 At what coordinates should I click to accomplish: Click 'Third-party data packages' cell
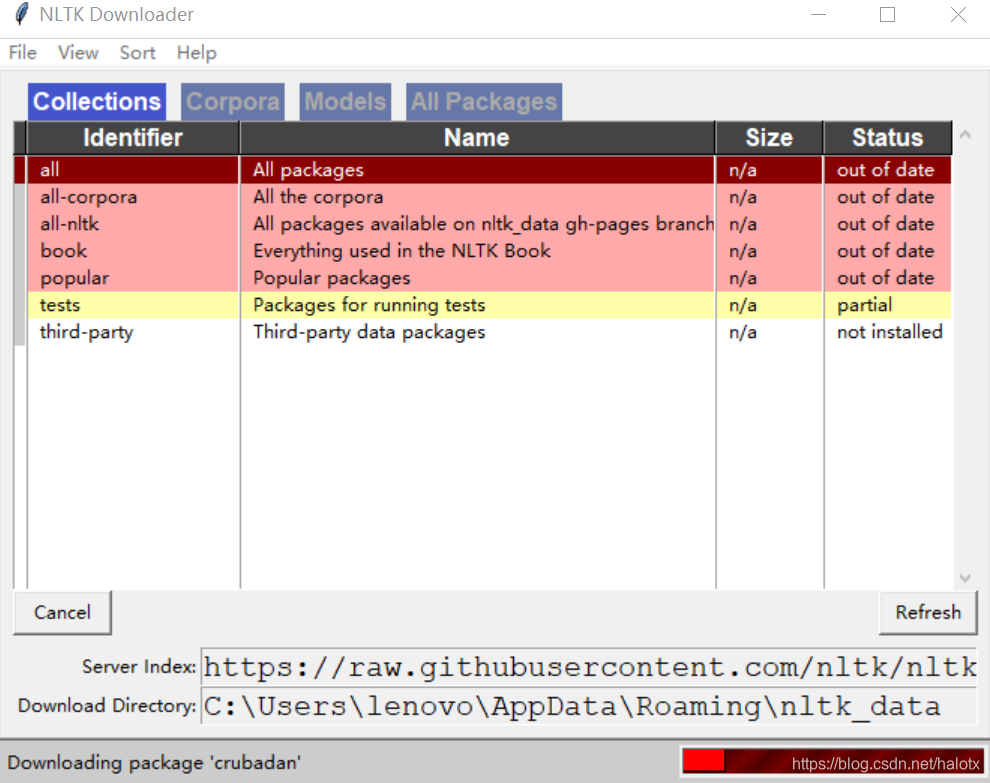[x=477, y=333]
